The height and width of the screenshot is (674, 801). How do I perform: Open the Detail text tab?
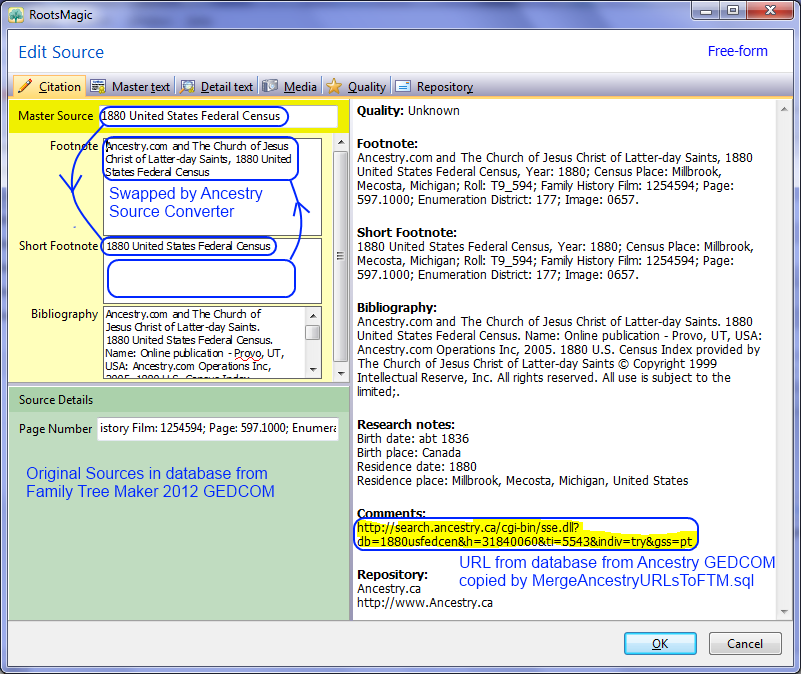click(217, 86)
